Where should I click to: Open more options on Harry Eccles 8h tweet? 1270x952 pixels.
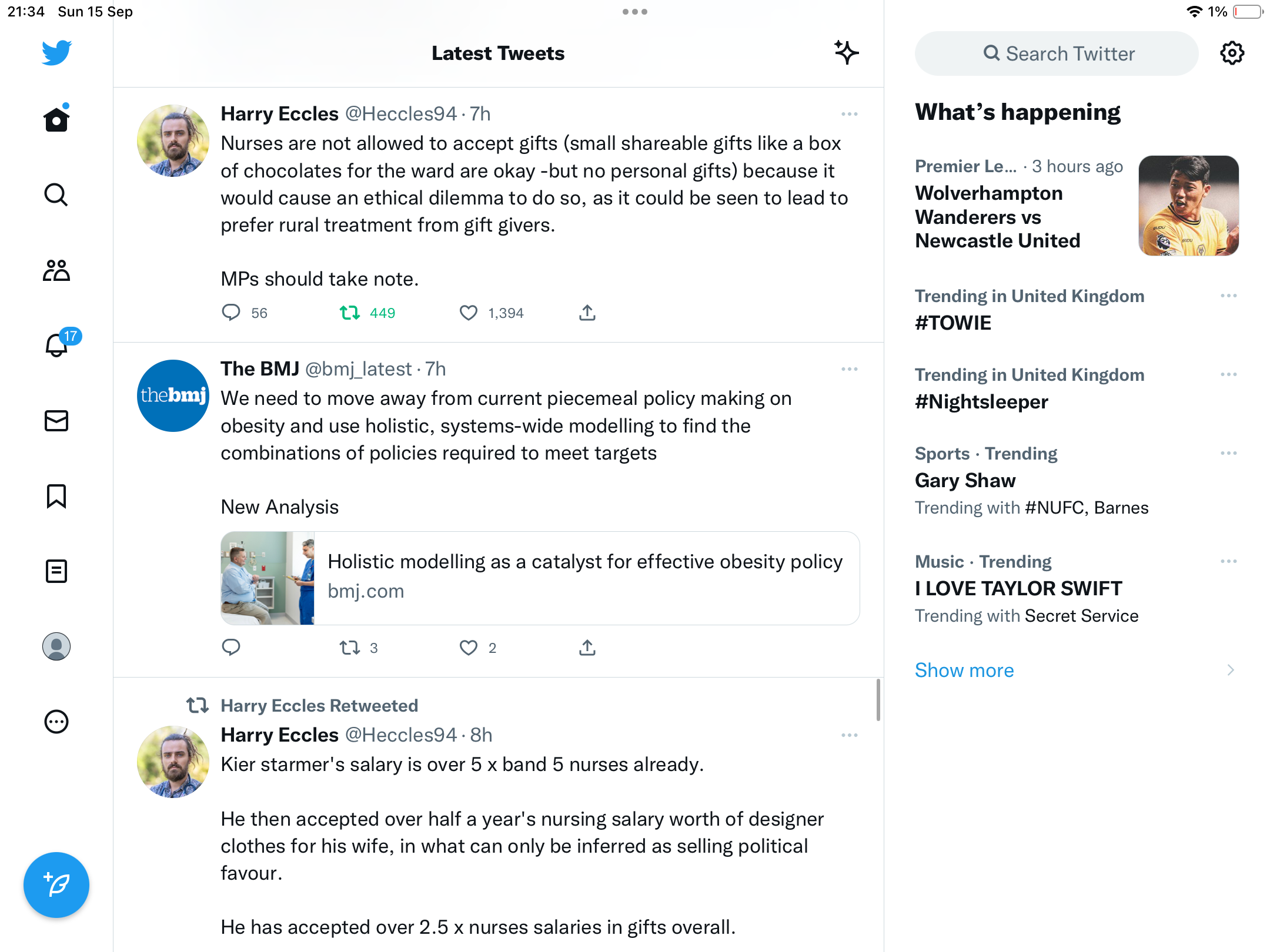coord(850,735)
